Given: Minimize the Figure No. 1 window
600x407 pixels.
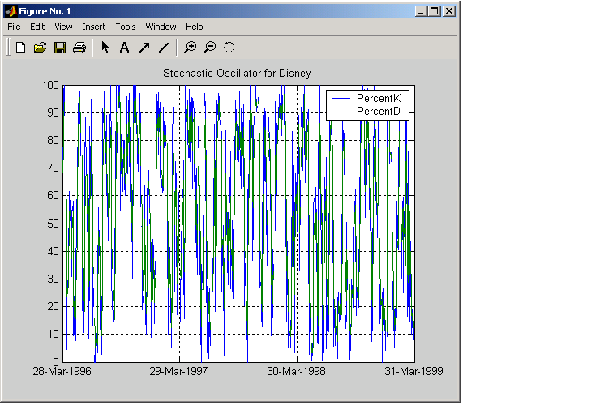Looking at the screenshot, I should (x=421, y=11).
